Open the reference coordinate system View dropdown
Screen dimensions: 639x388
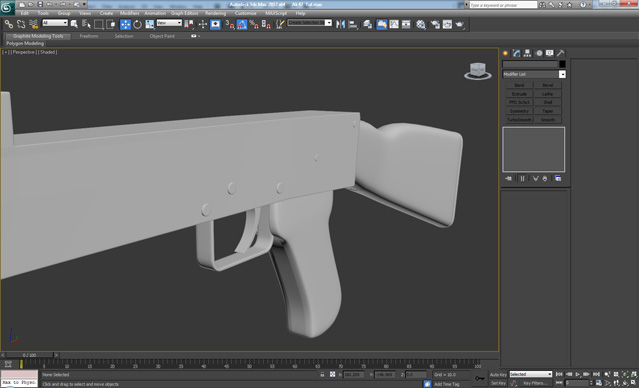click(169, 23)
